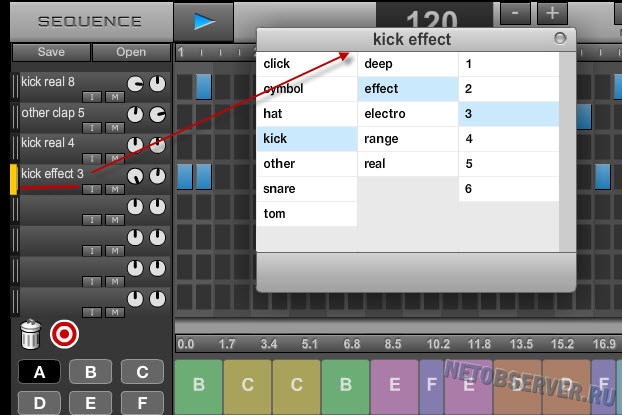Start playback with the blue play arrow
This screenshot has height=415, width=622.
204,21
